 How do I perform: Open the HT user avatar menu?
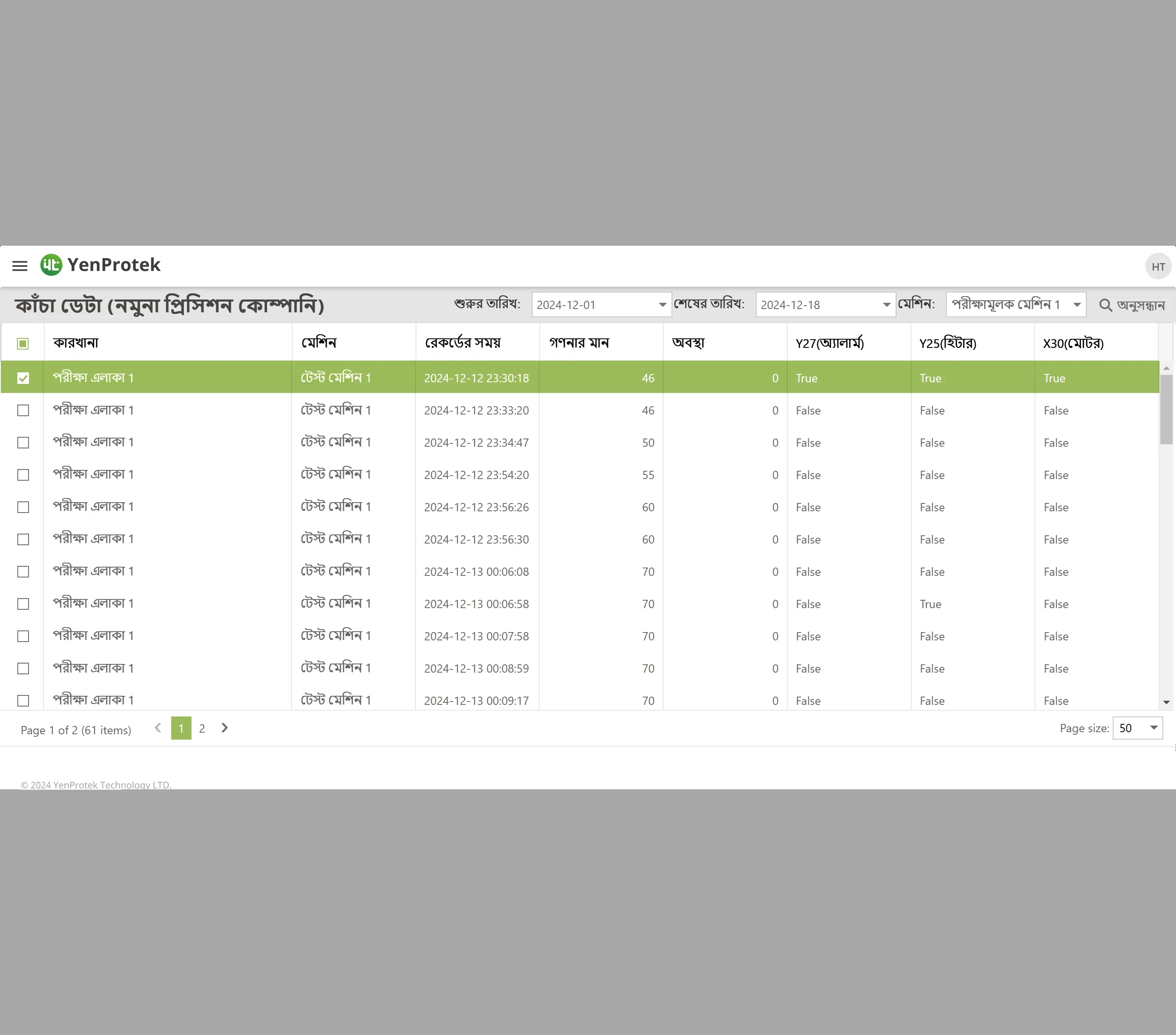click(x=1158, y=266)
